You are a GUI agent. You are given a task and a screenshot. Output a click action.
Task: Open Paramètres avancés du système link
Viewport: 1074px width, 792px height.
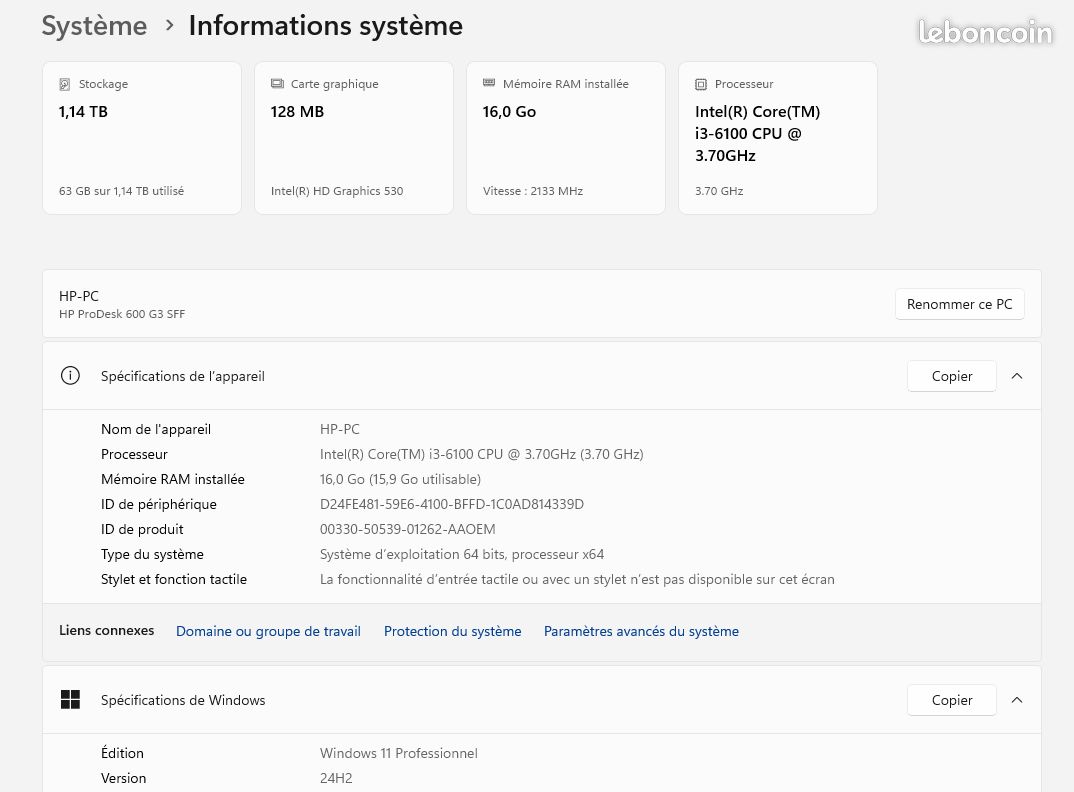coord(641,631)
